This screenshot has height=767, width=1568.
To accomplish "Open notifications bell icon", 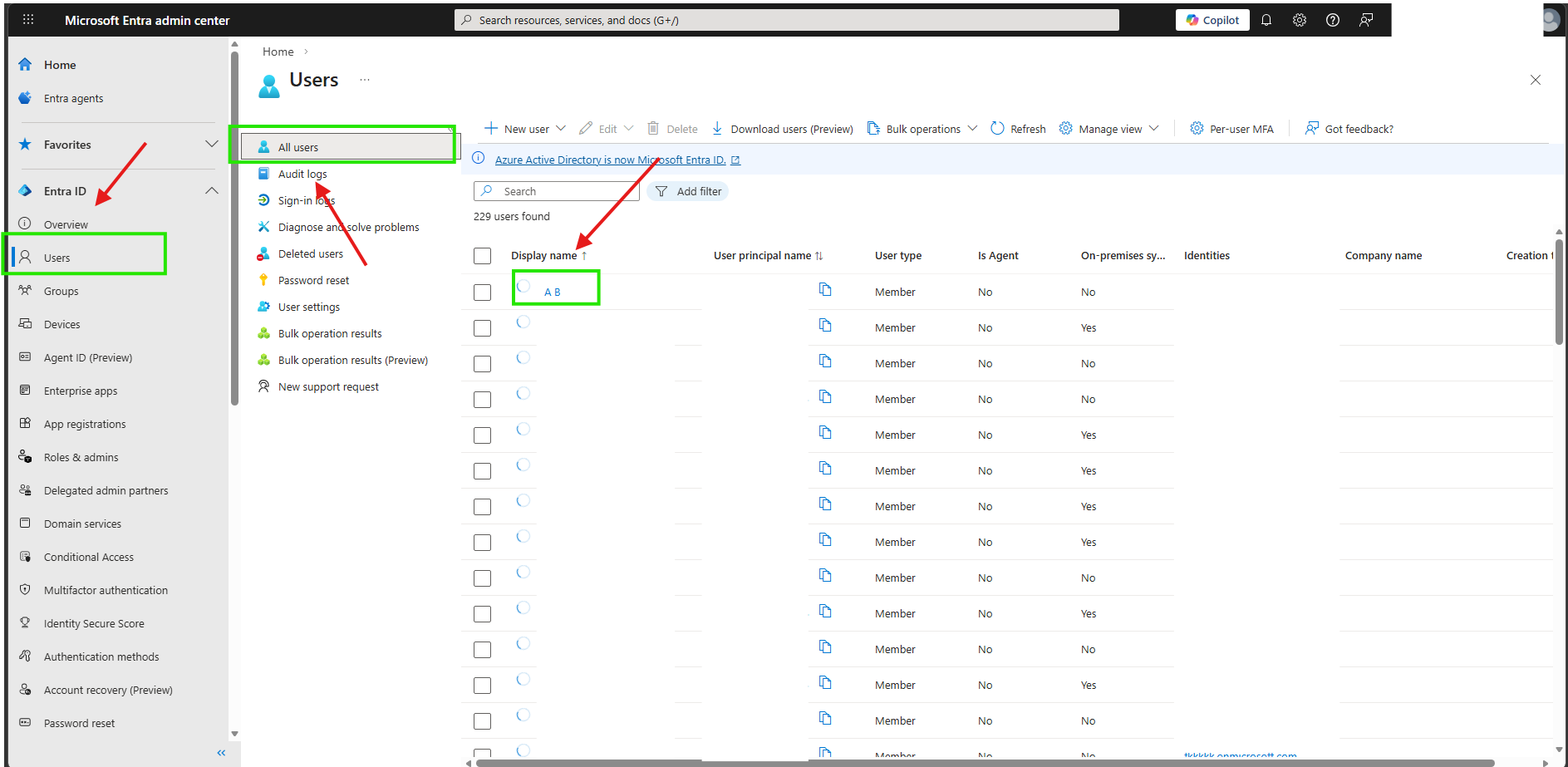I will point(1266,20).
